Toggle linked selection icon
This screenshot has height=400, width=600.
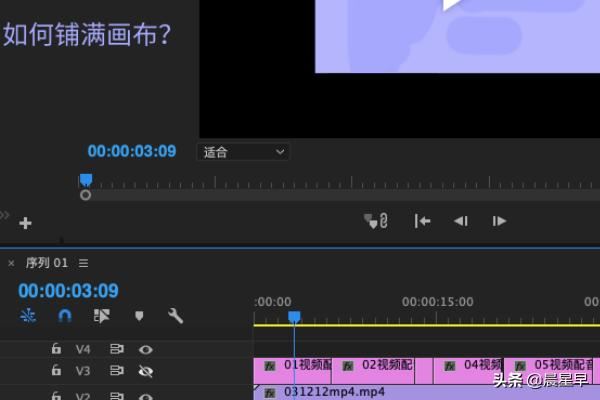(x=101, y=316)
